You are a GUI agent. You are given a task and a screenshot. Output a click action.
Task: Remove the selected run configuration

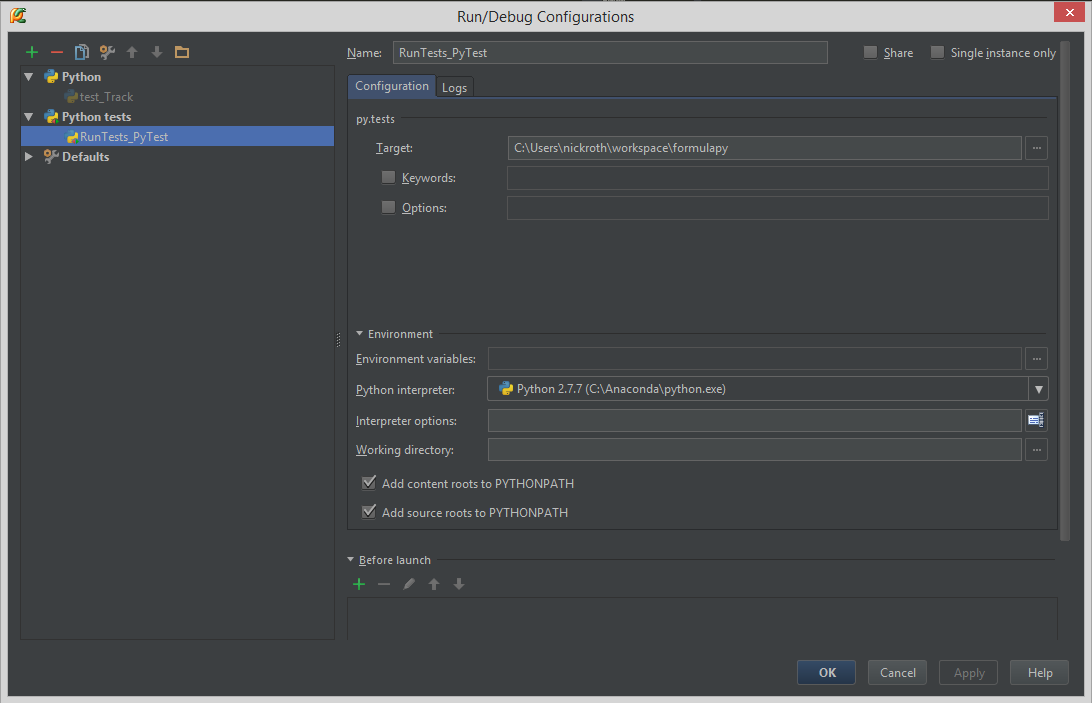[x=57, y=52]
